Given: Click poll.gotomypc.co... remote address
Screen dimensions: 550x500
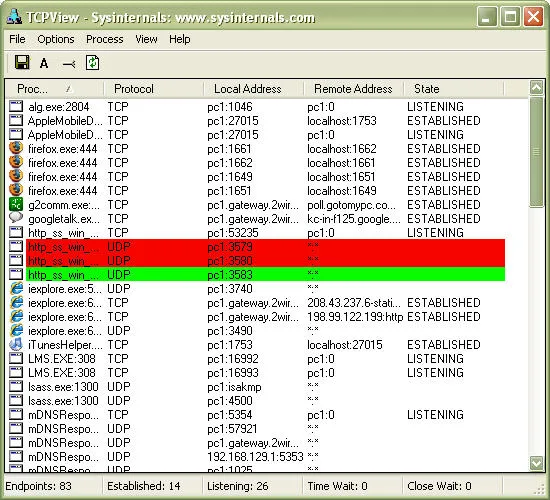Looking at the screenshot, I should pyautogui.click(x=351, y=205).
